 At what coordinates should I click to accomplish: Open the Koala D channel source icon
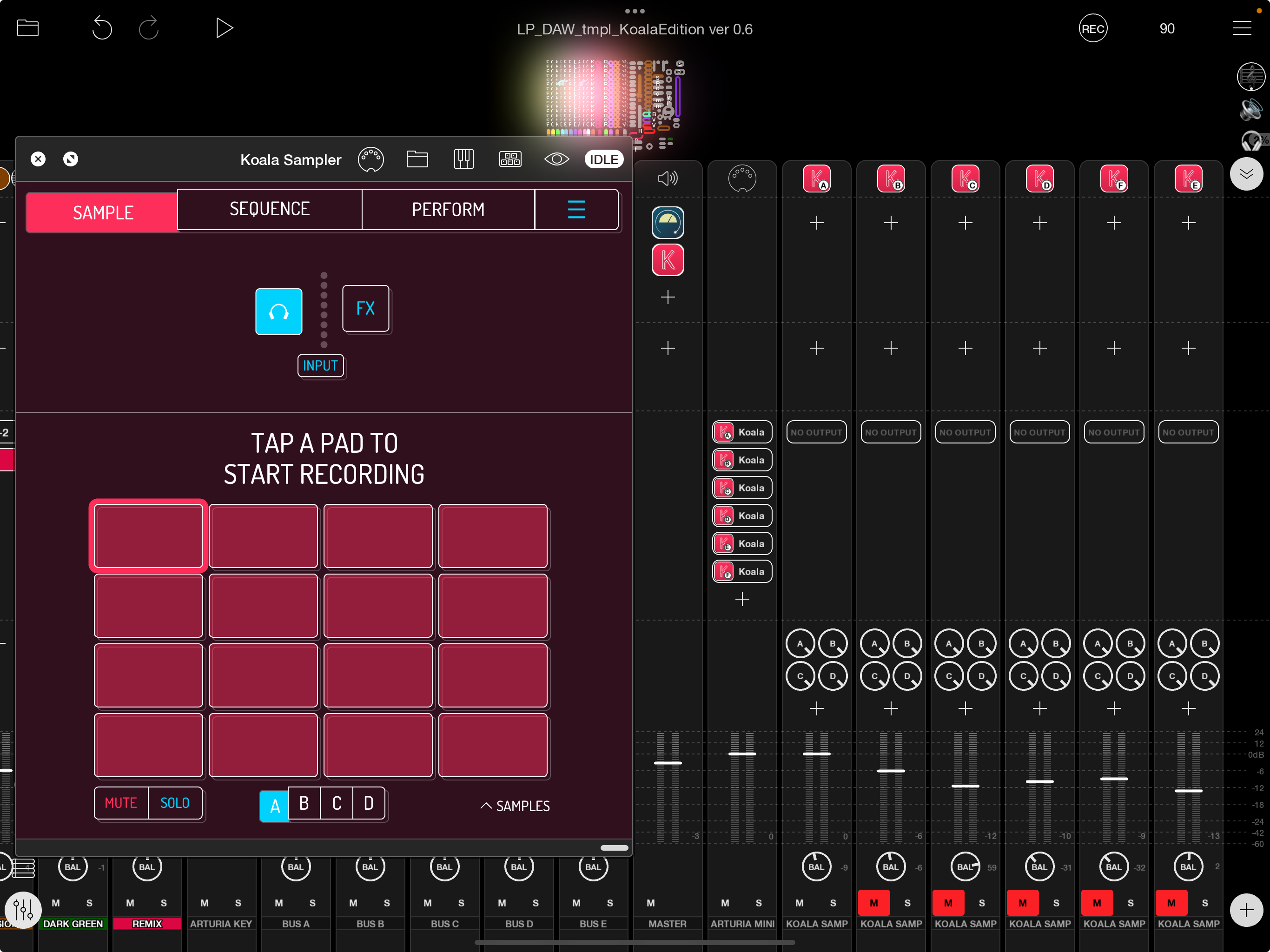[x=1039, y=178]
